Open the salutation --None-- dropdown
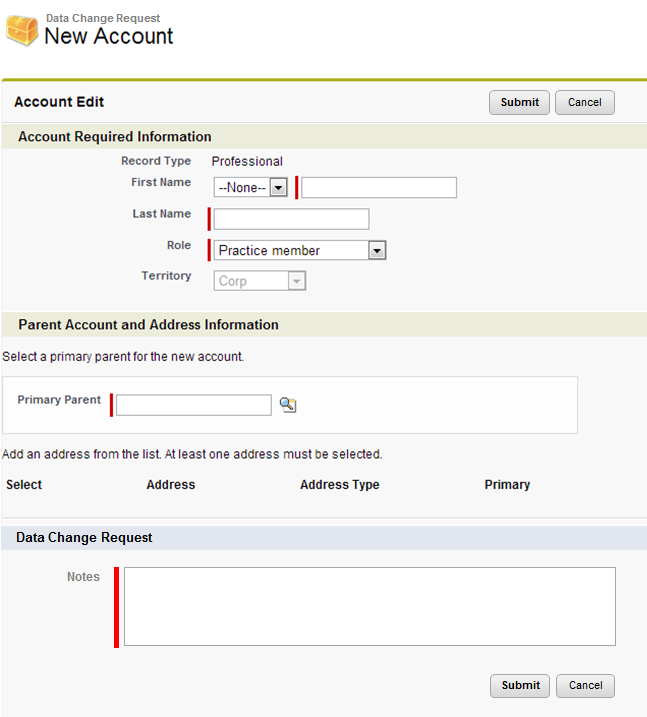The height and width of the screenshot is (717, 647). 250,187
